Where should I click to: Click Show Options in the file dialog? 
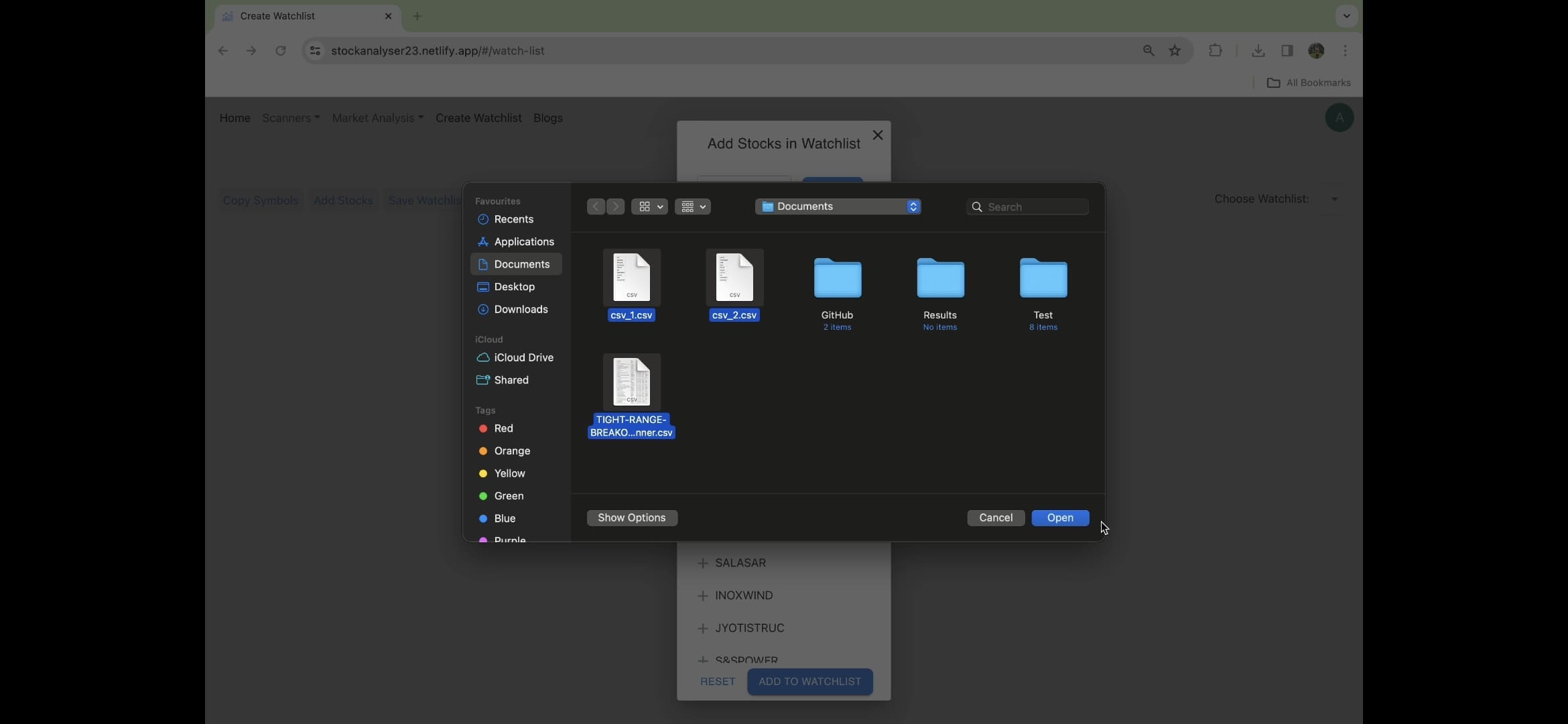point(631,518)
